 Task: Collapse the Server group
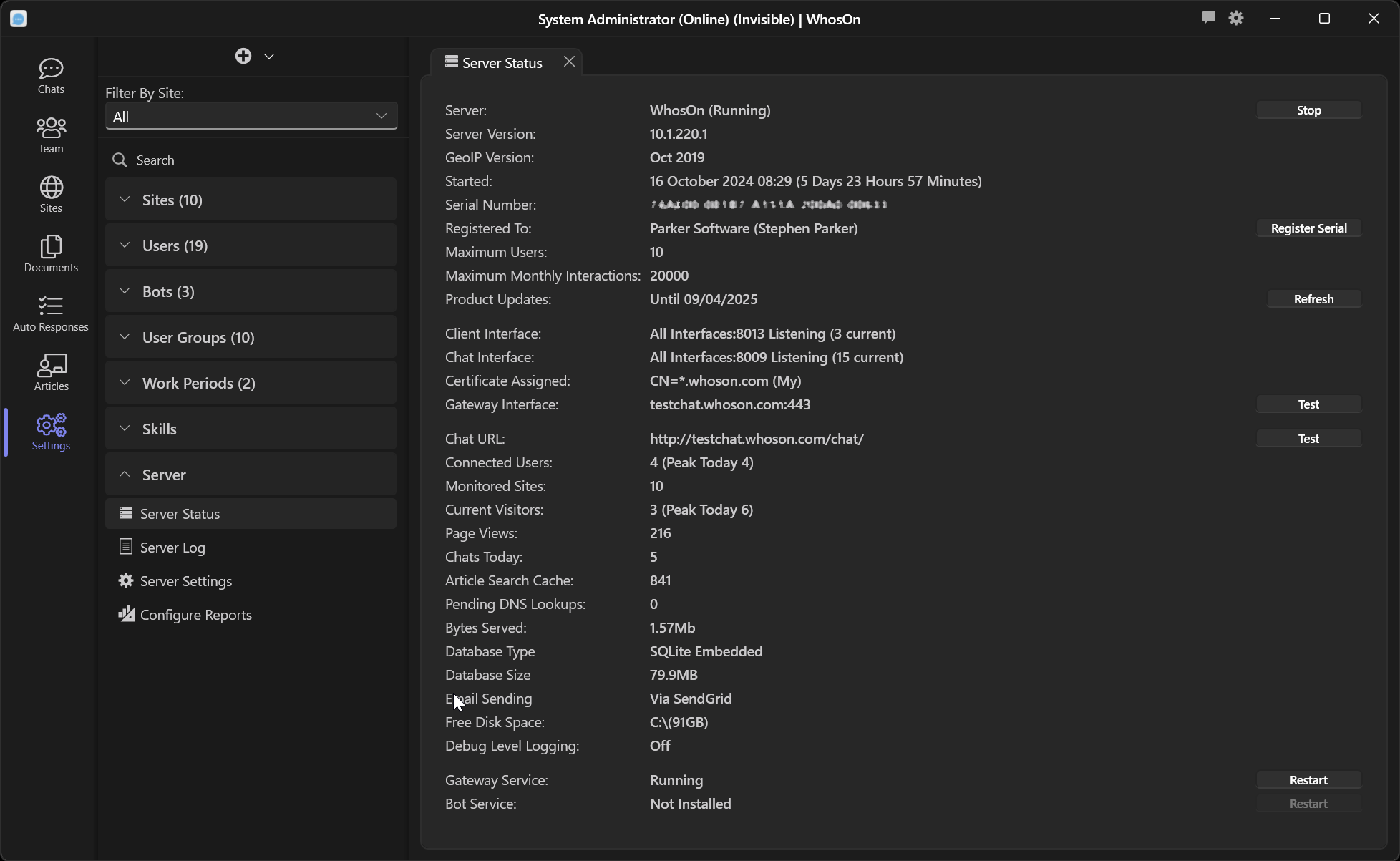pos(251,475)
